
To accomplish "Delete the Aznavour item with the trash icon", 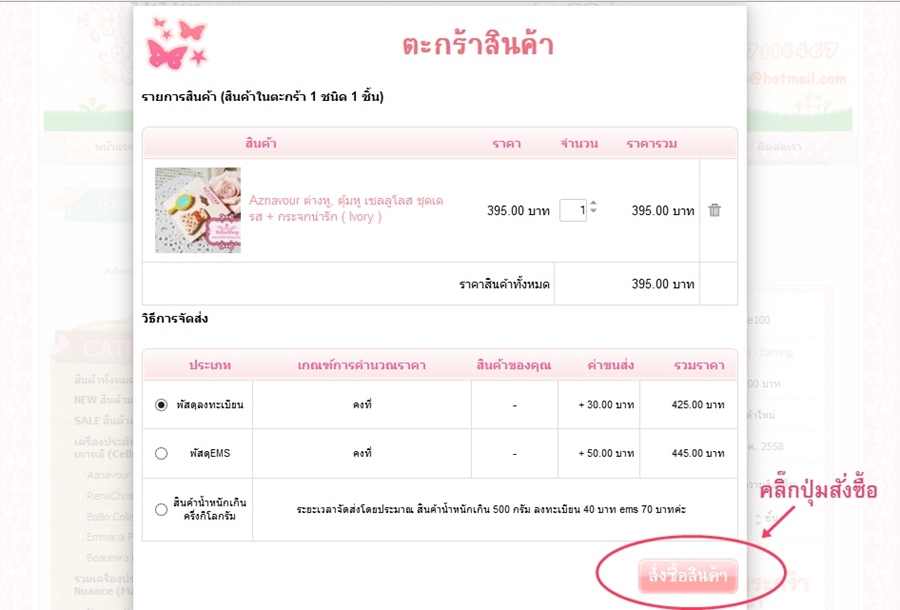I will [x=714, y=210].
